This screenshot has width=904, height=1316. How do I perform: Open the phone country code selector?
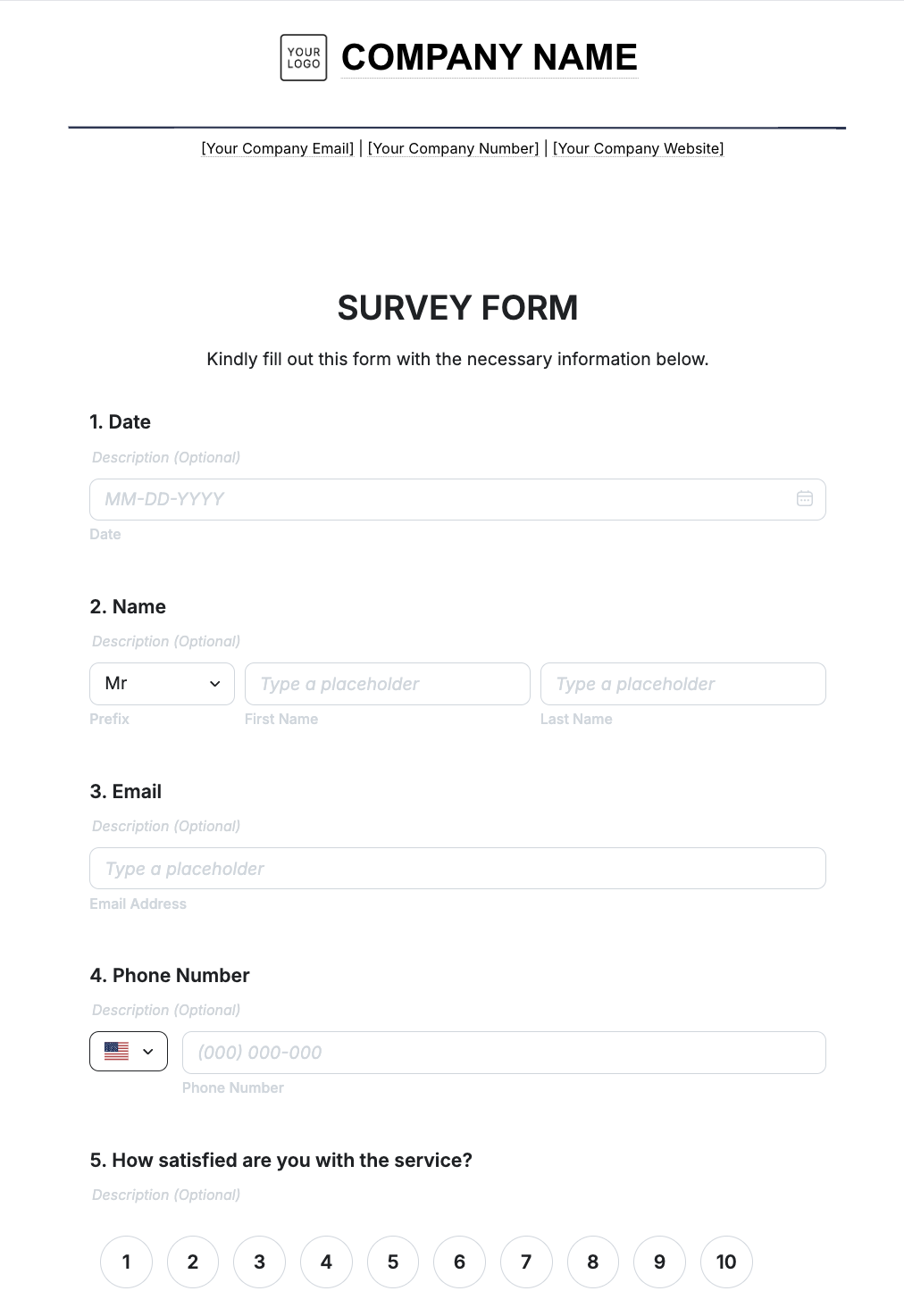(x=128, y=1051)
